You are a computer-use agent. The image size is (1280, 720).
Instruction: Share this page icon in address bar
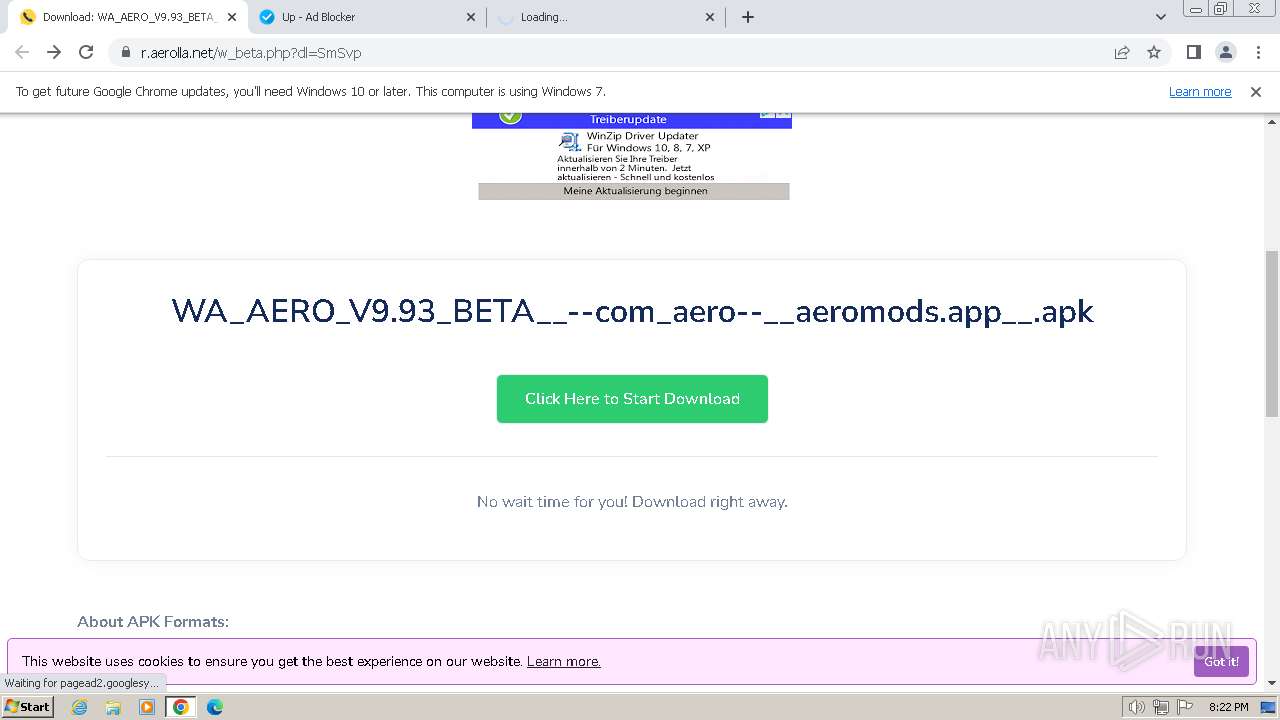pyautogui.click(x=1122, y=53)
